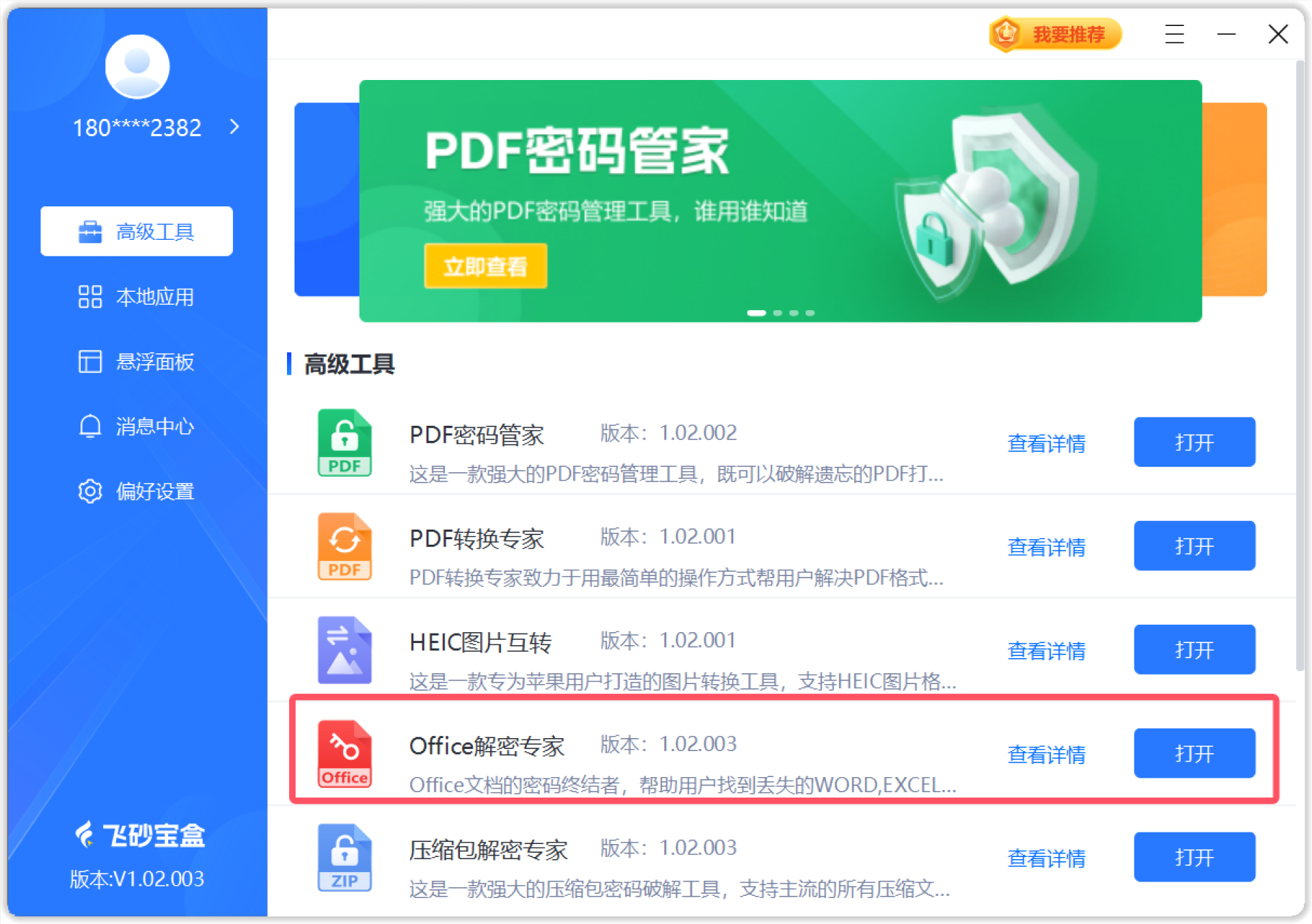The image size is (1312, 924).
Task: Click the PDF转换专家 tool name
Action: click(x=476, y=539)
